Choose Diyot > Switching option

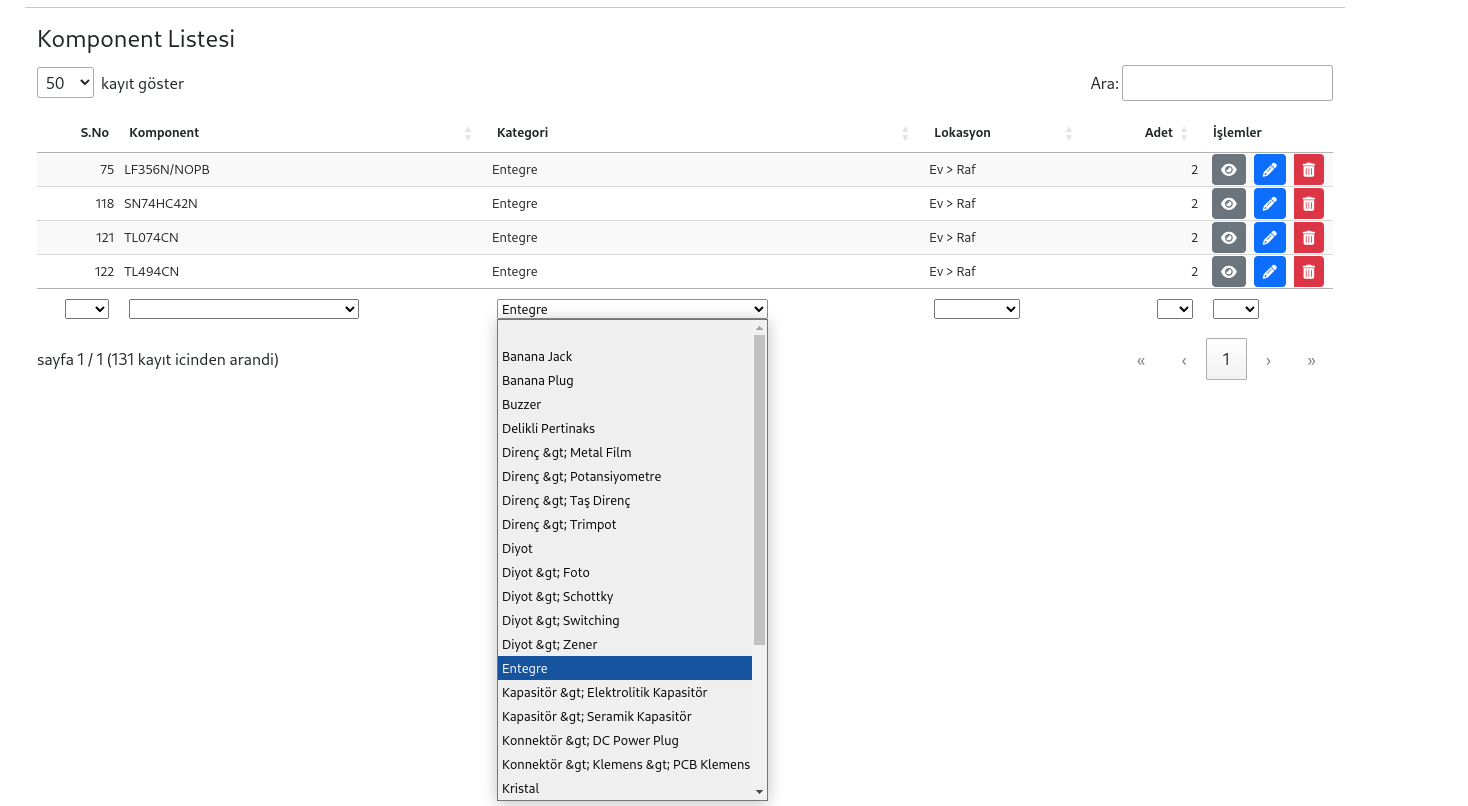point(625,621)
